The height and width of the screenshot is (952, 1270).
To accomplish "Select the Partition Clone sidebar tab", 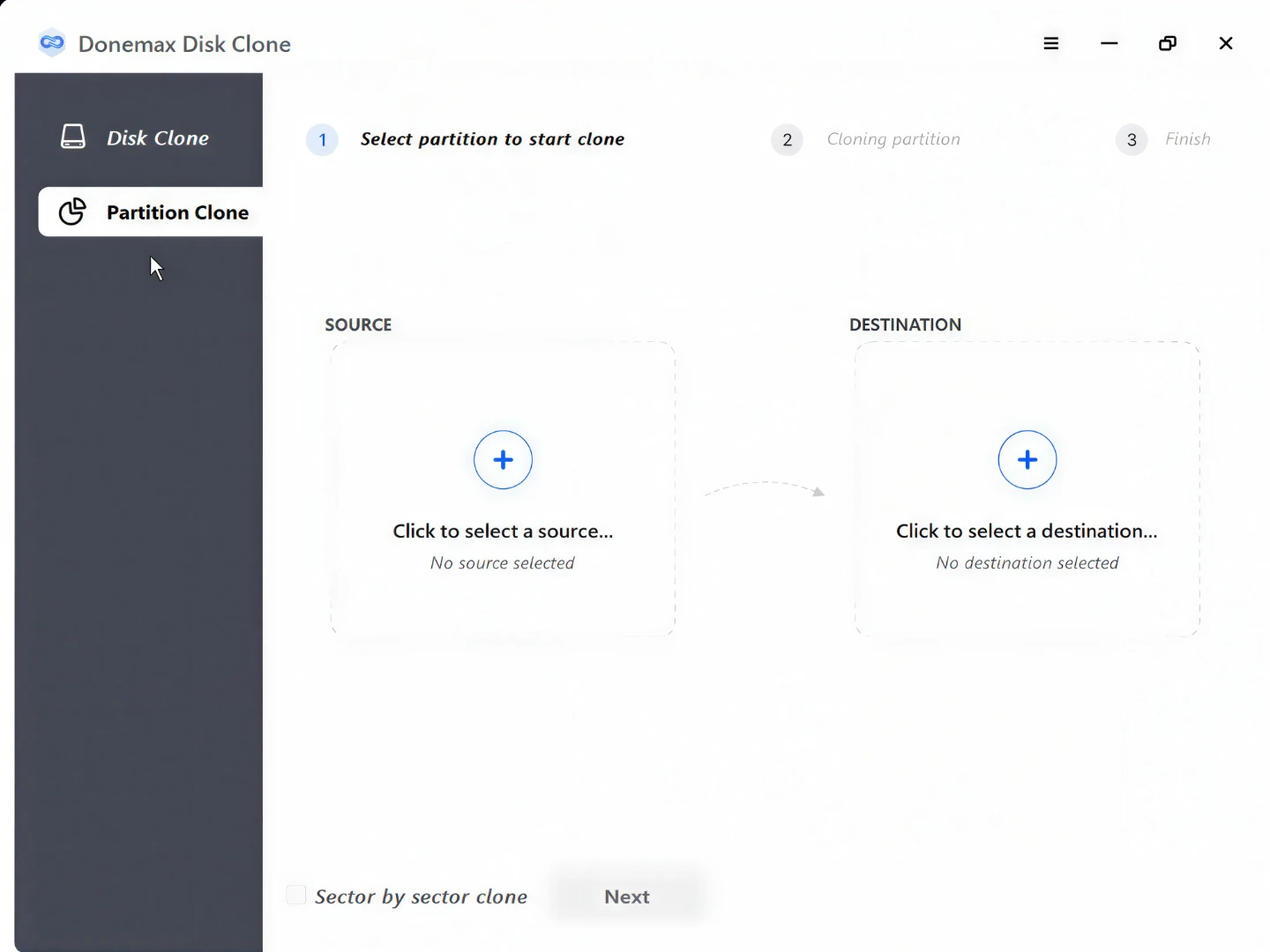I will [151, 212].
